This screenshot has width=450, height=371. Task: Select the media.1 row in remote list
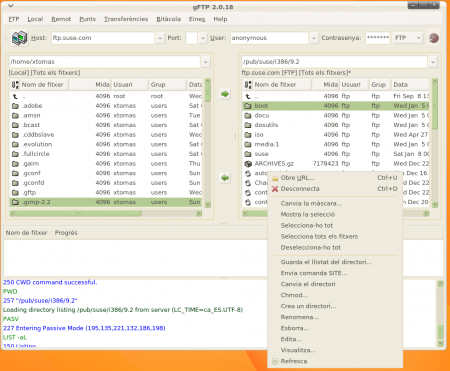pos(336,144)
